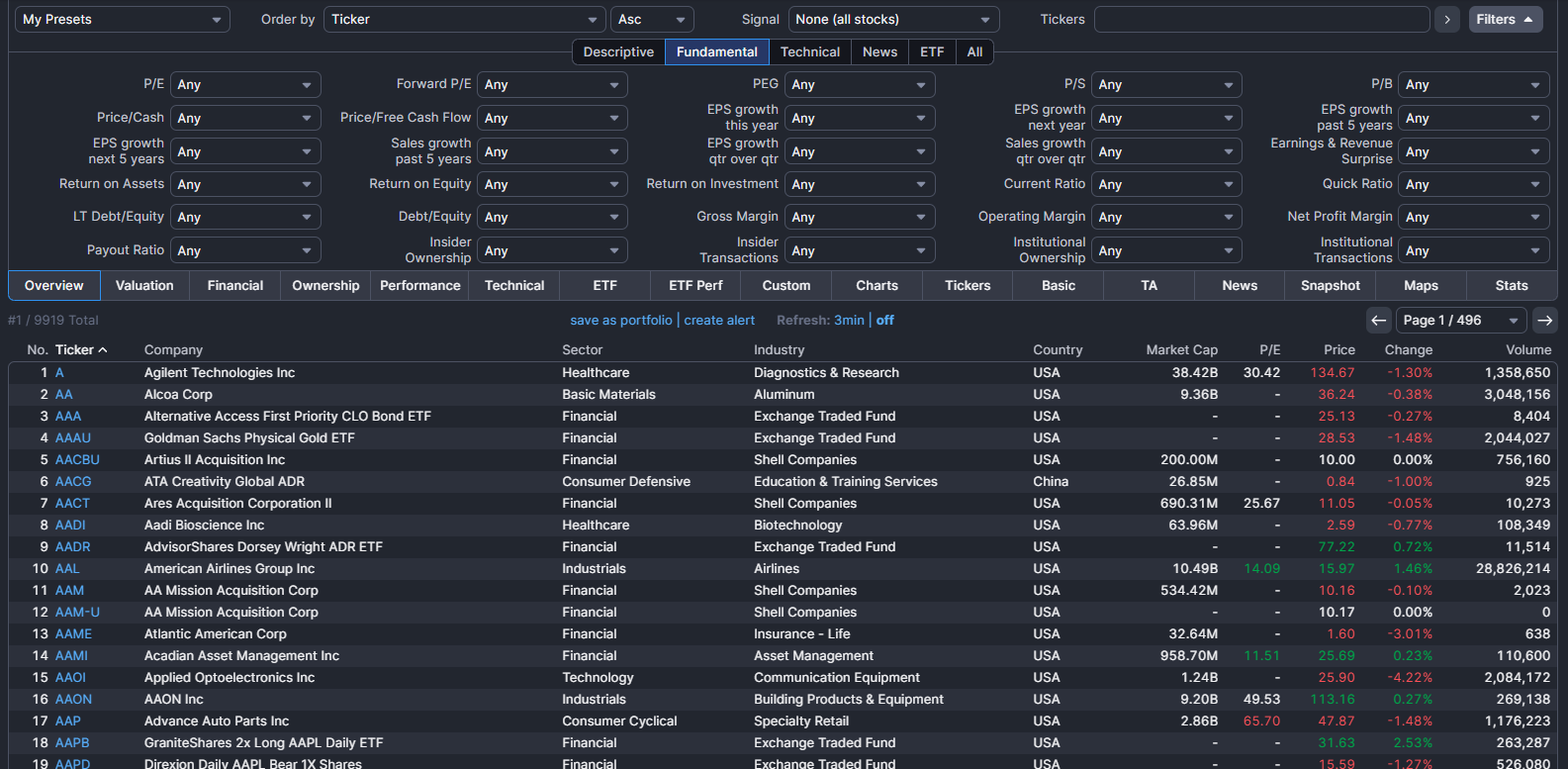Click Applied Optoelectronics Inc row
The height and width of the screenshot is (769, 1568).
coord(783,678)
